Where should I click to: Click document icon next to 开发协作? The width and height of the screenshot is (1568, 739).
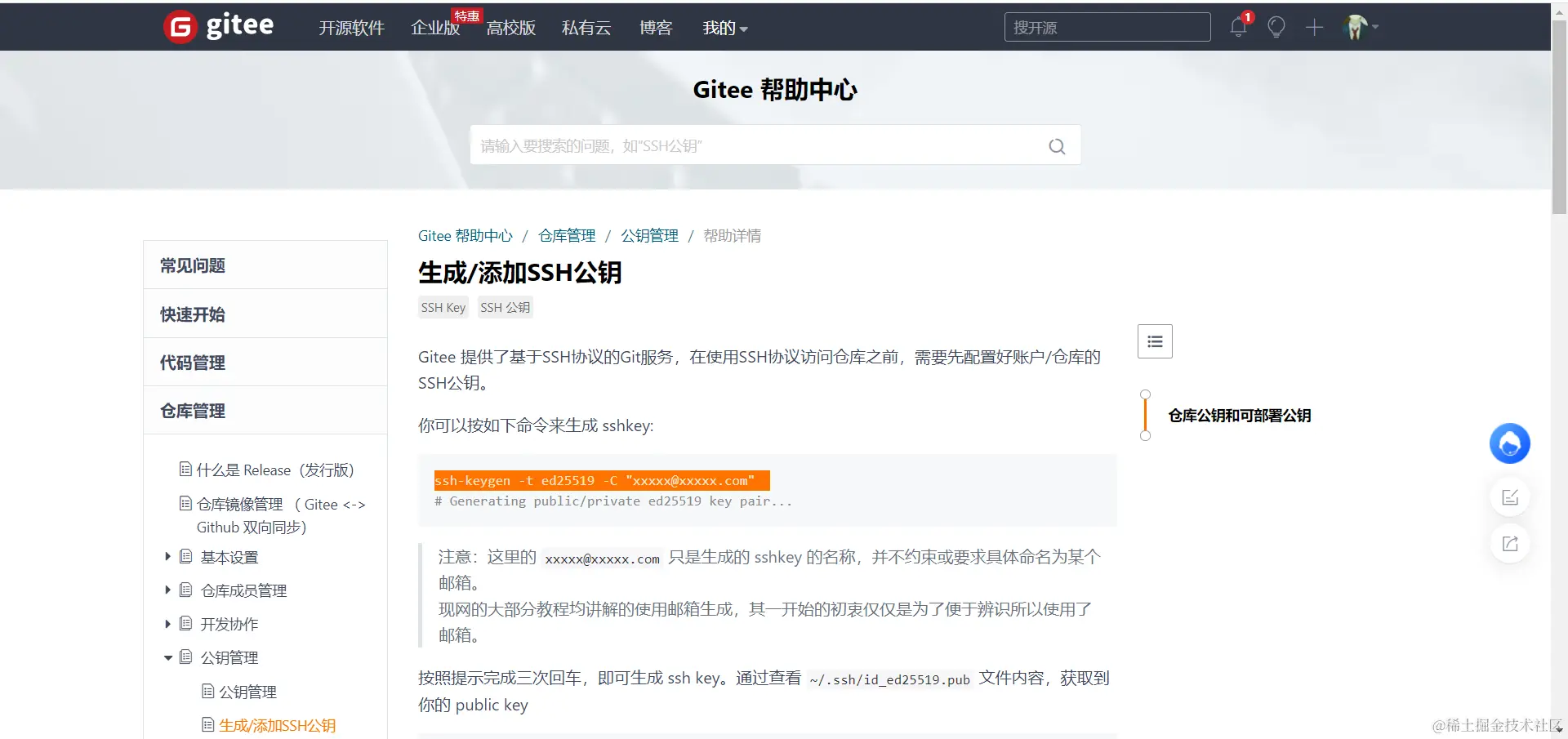(186, 623)
